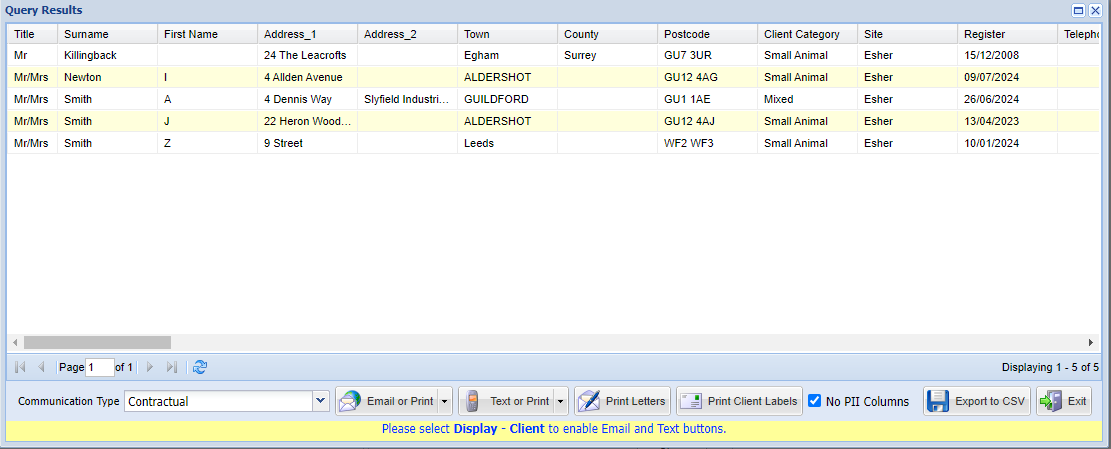Select first name cell 'Z'
Image resolution: width=1111 pixels, height=449 pixels.
pyautogui.click(x=208, y=143)
